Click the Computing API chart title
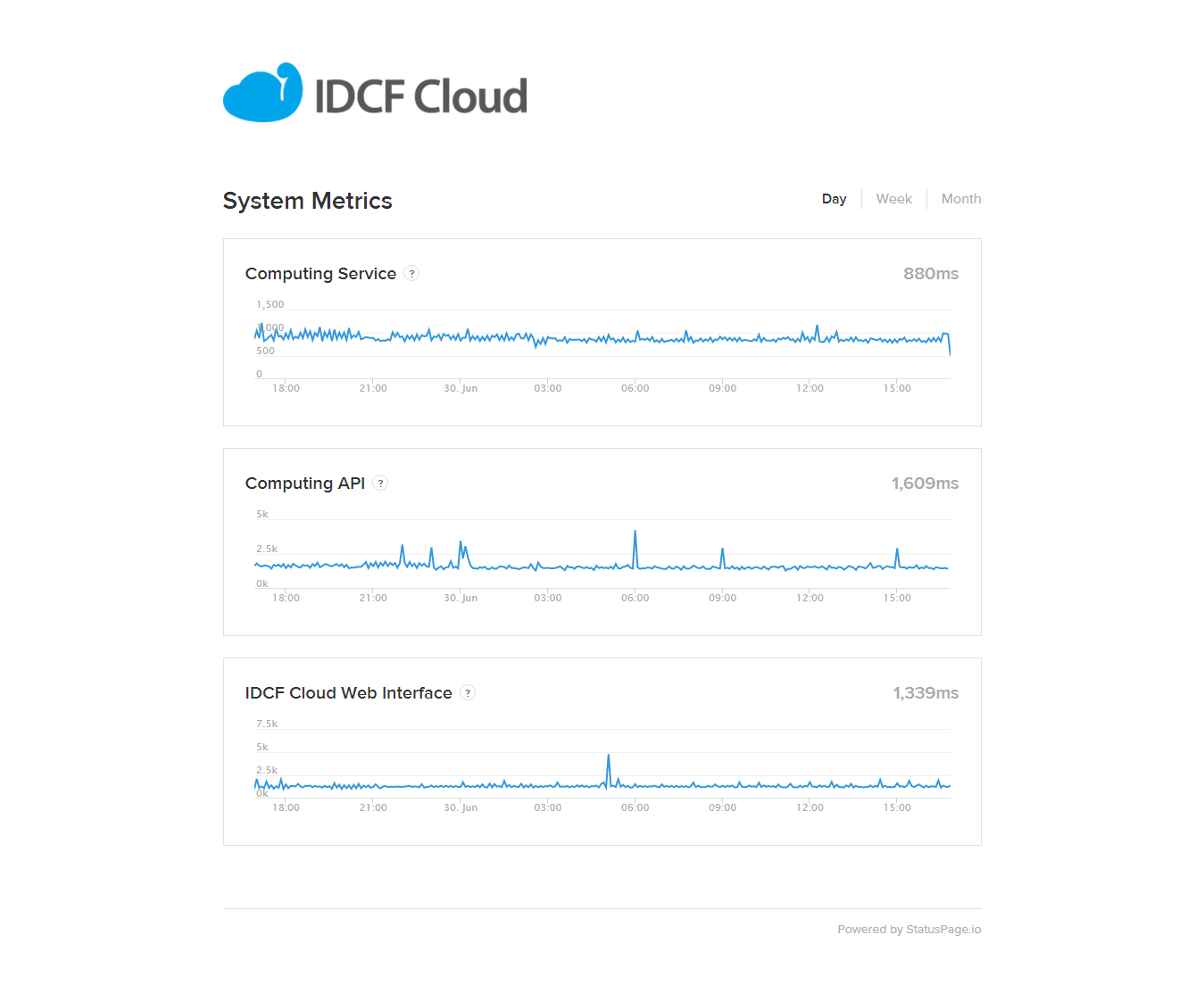 304,484
